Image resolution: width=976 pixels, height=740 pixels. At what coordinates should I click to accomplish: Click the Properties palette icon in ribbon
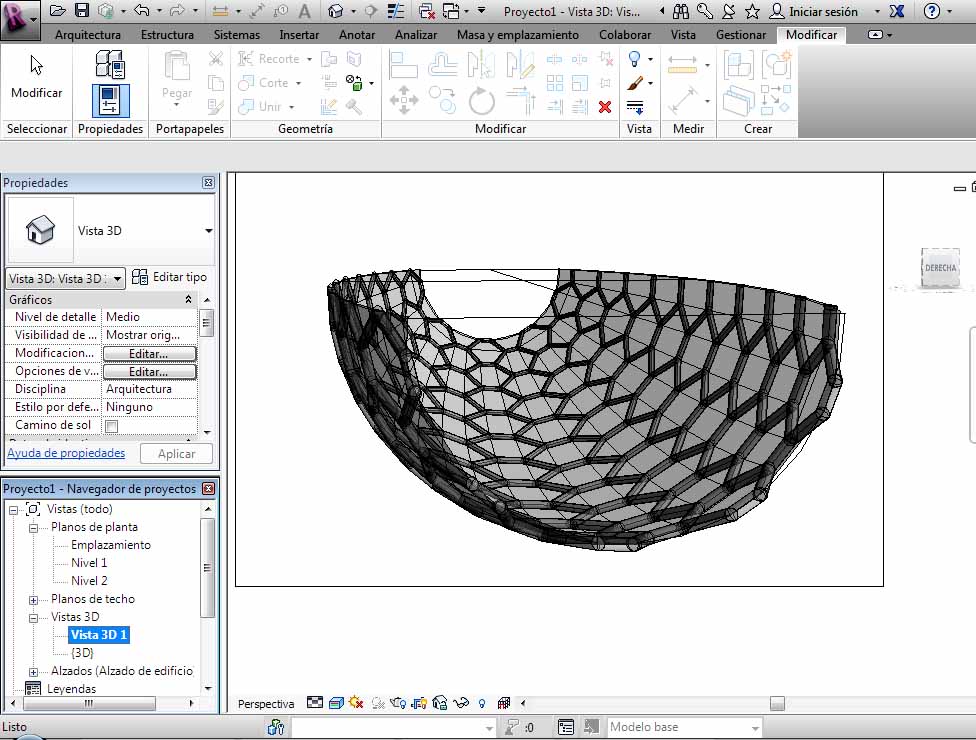point(109,100)
